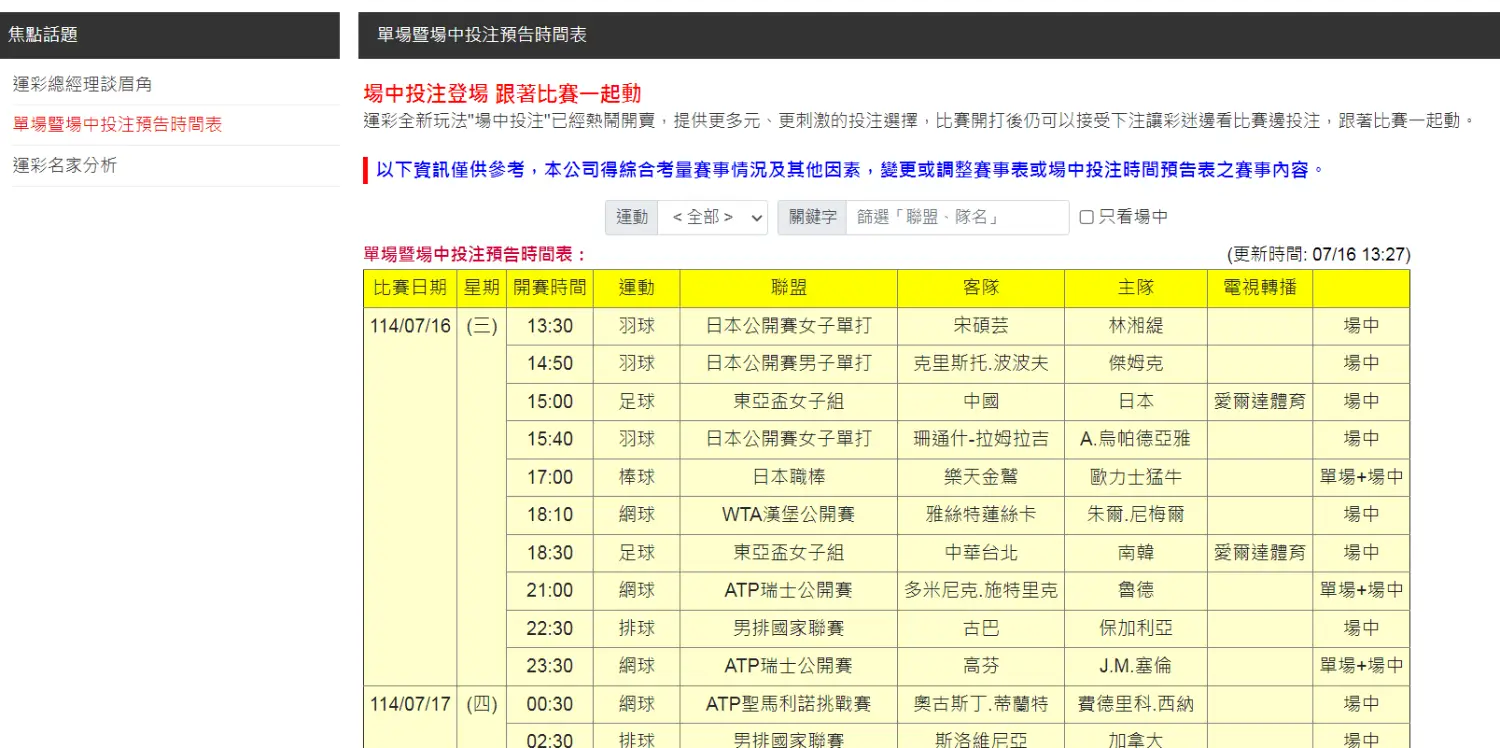1500x748 pixels.
Task: Click the 18:30 start time cell
Action: (550, 553)
